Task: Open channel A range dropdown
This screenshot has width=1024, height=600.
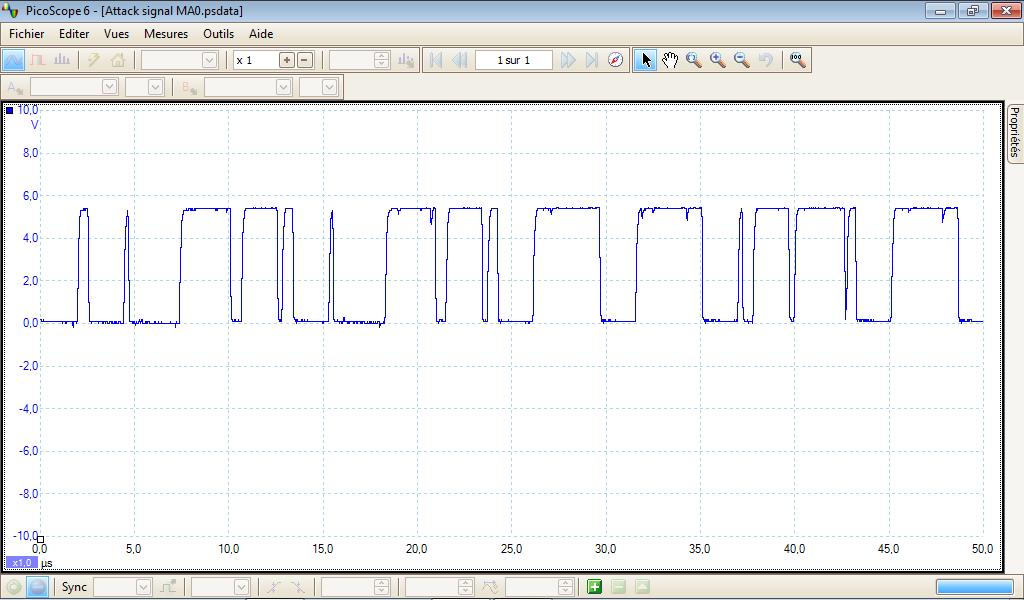Action: click(109, 87)
